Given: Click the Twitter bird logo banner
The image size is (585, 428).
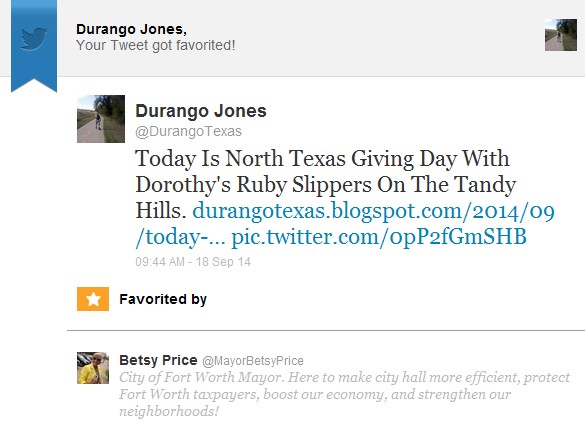Looking at the screenshot, I should coord(34,45).
